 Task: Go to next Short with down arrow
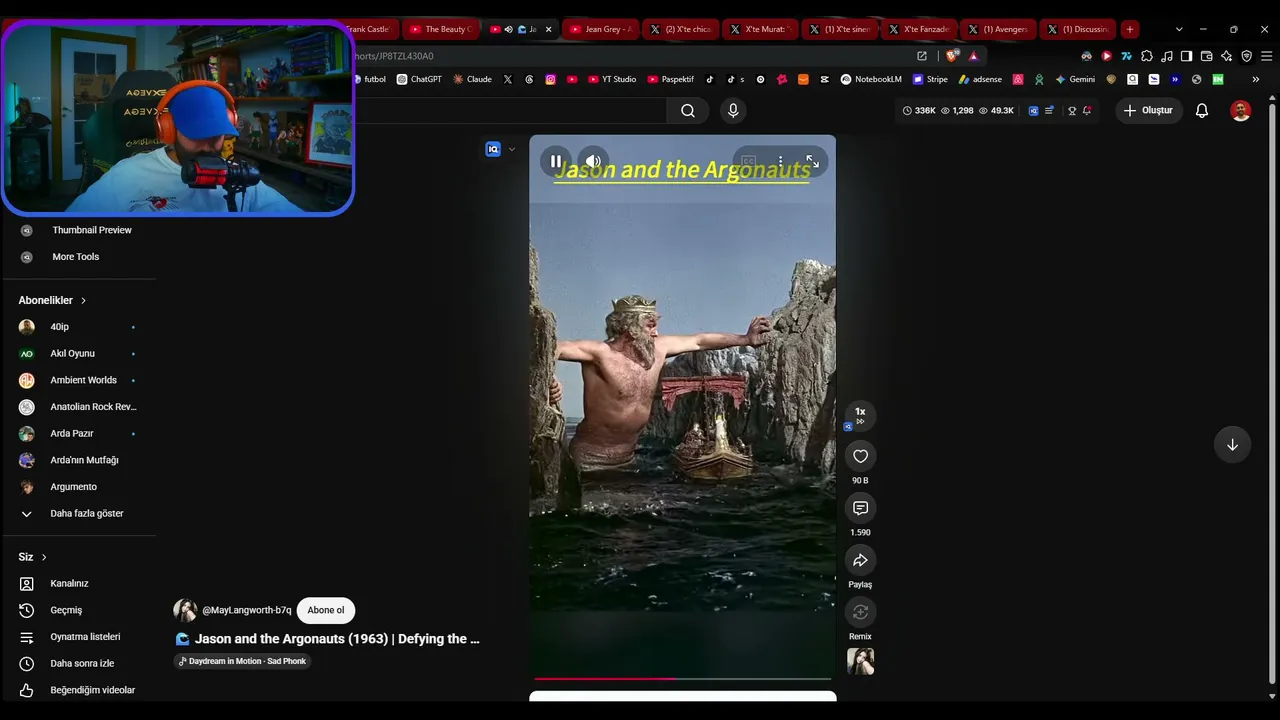tap(1232, 445)
